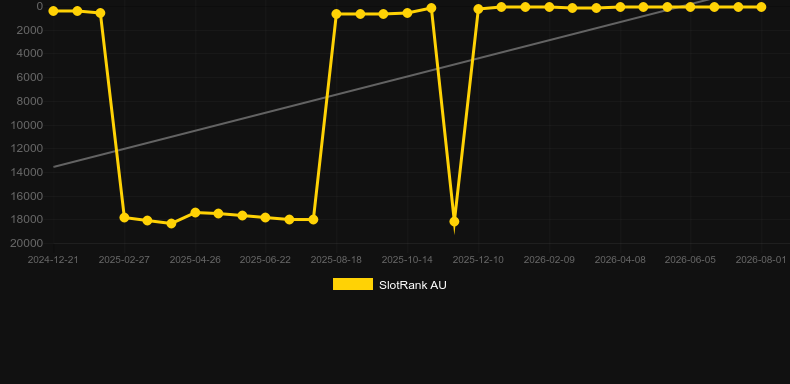This screenshot has width=790, height=384.
Task: Select the yellow data point above 2025-12-10
Action: tap(478, 9)
